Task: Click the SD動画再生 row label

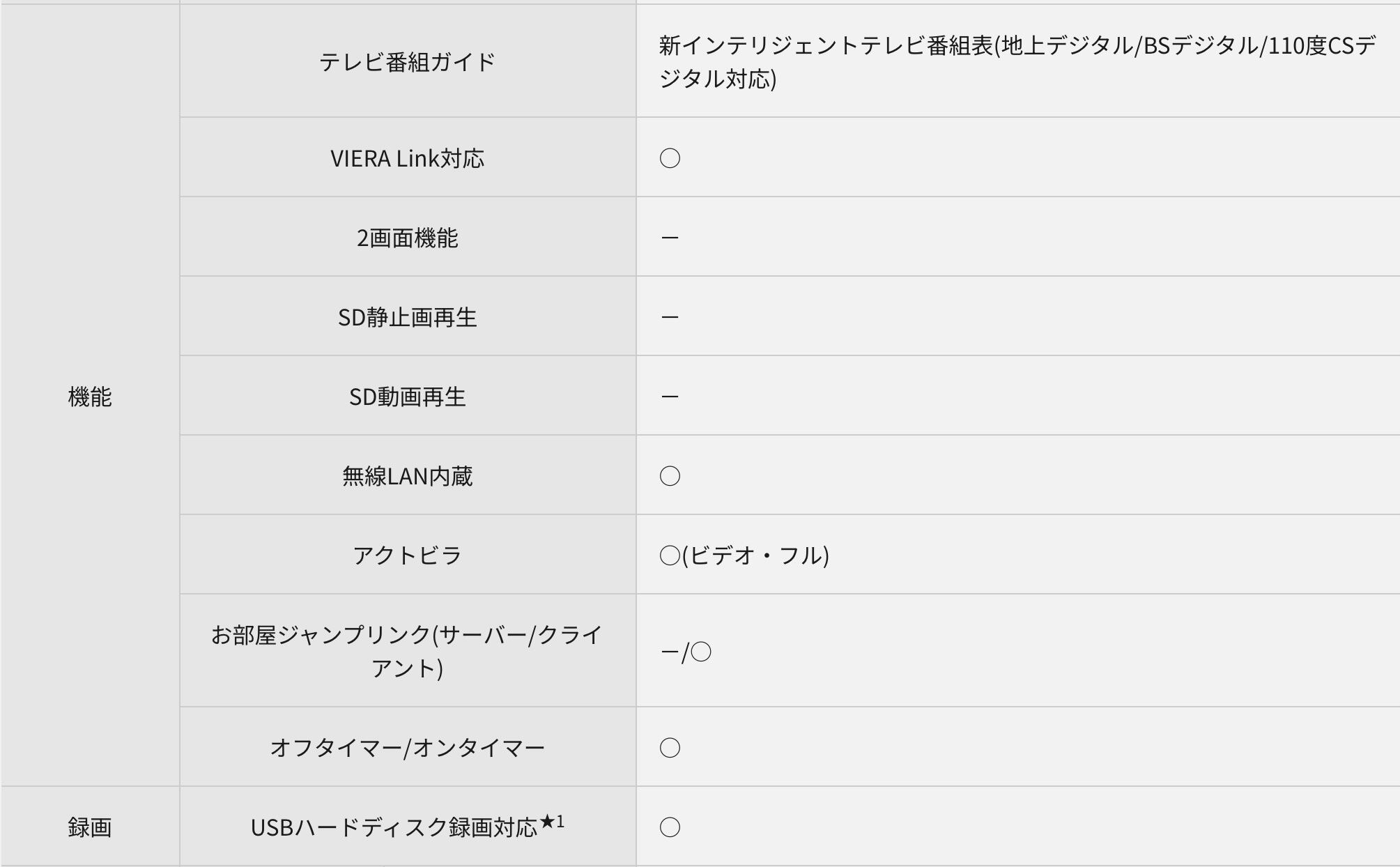Action: 408,397
